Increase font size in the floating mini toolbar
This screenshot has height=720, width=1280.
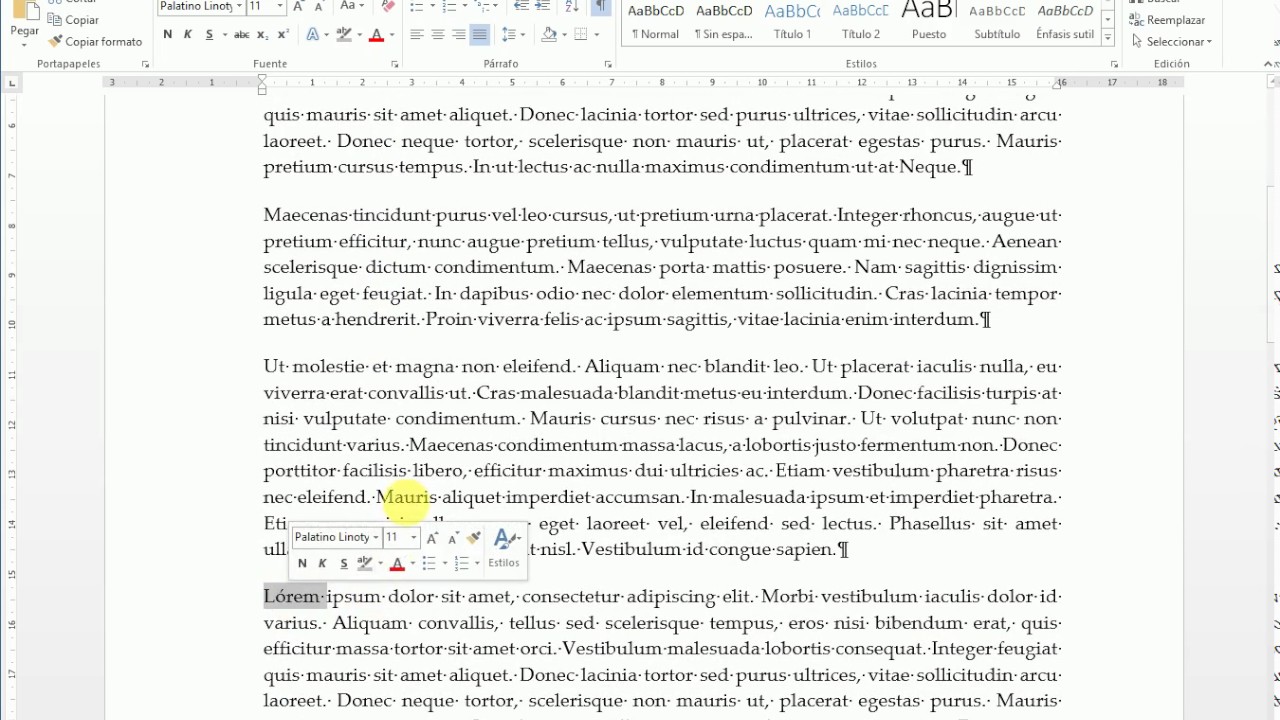(432, 538)
